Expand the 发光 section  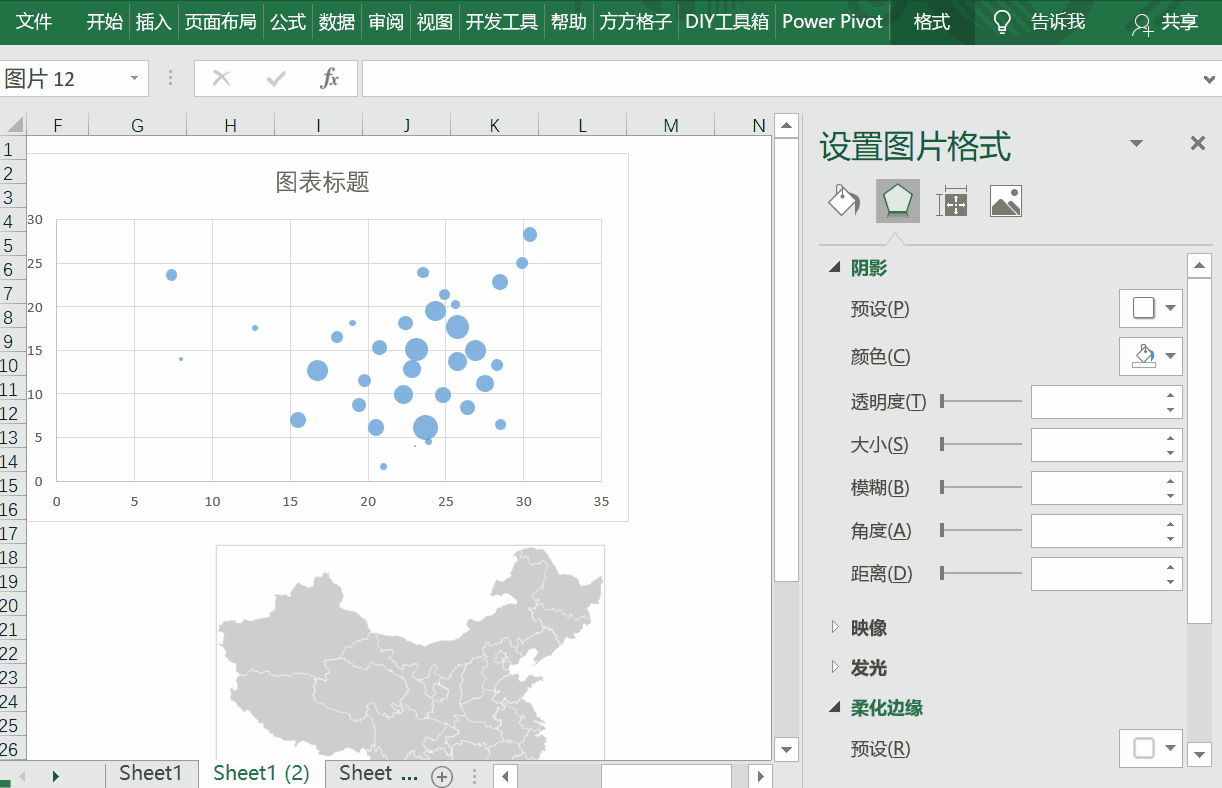coord(835,667)
